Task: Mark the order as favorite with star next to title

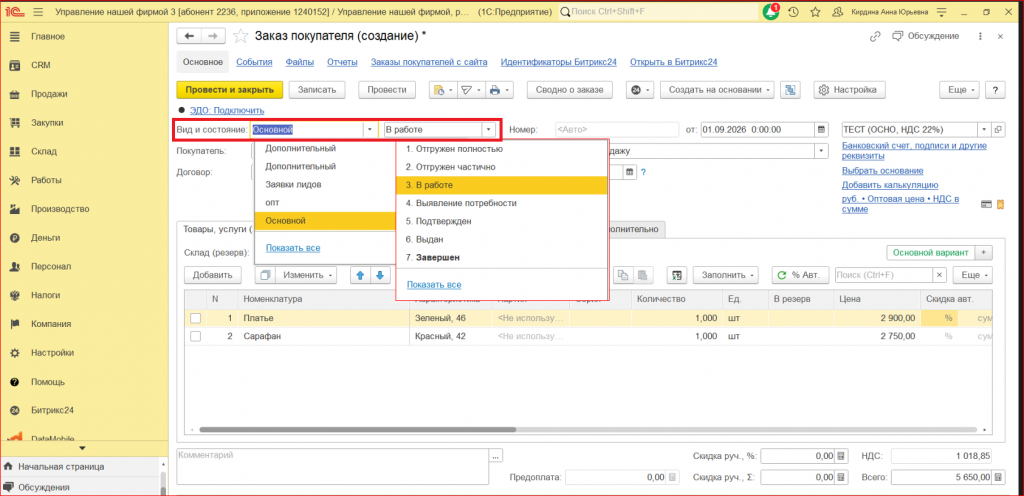Action: pyautogui.click(x=241, y=36)
